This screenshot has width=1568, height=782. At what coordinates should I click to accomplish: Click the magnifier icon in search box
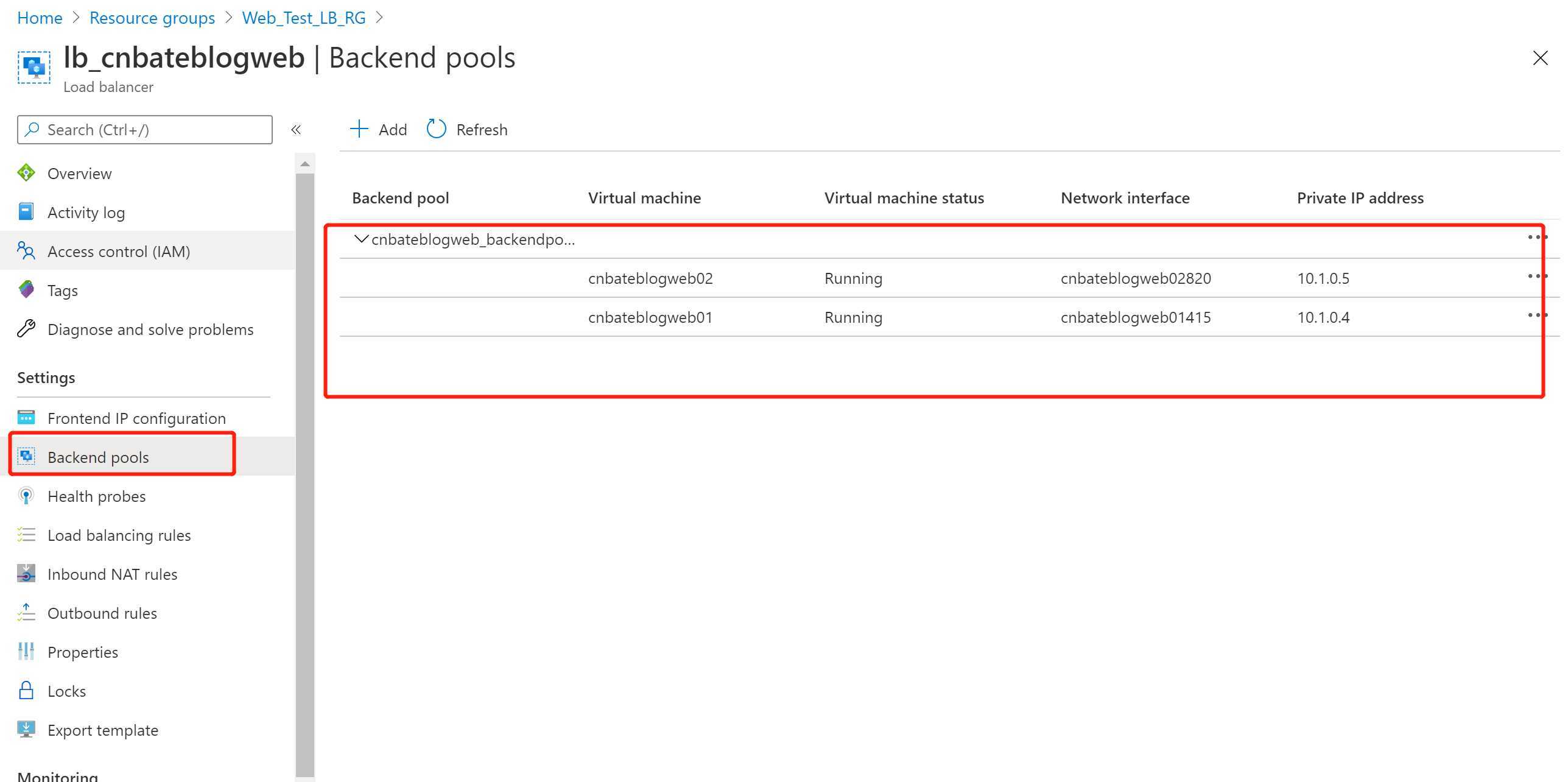tap(32, 129)
